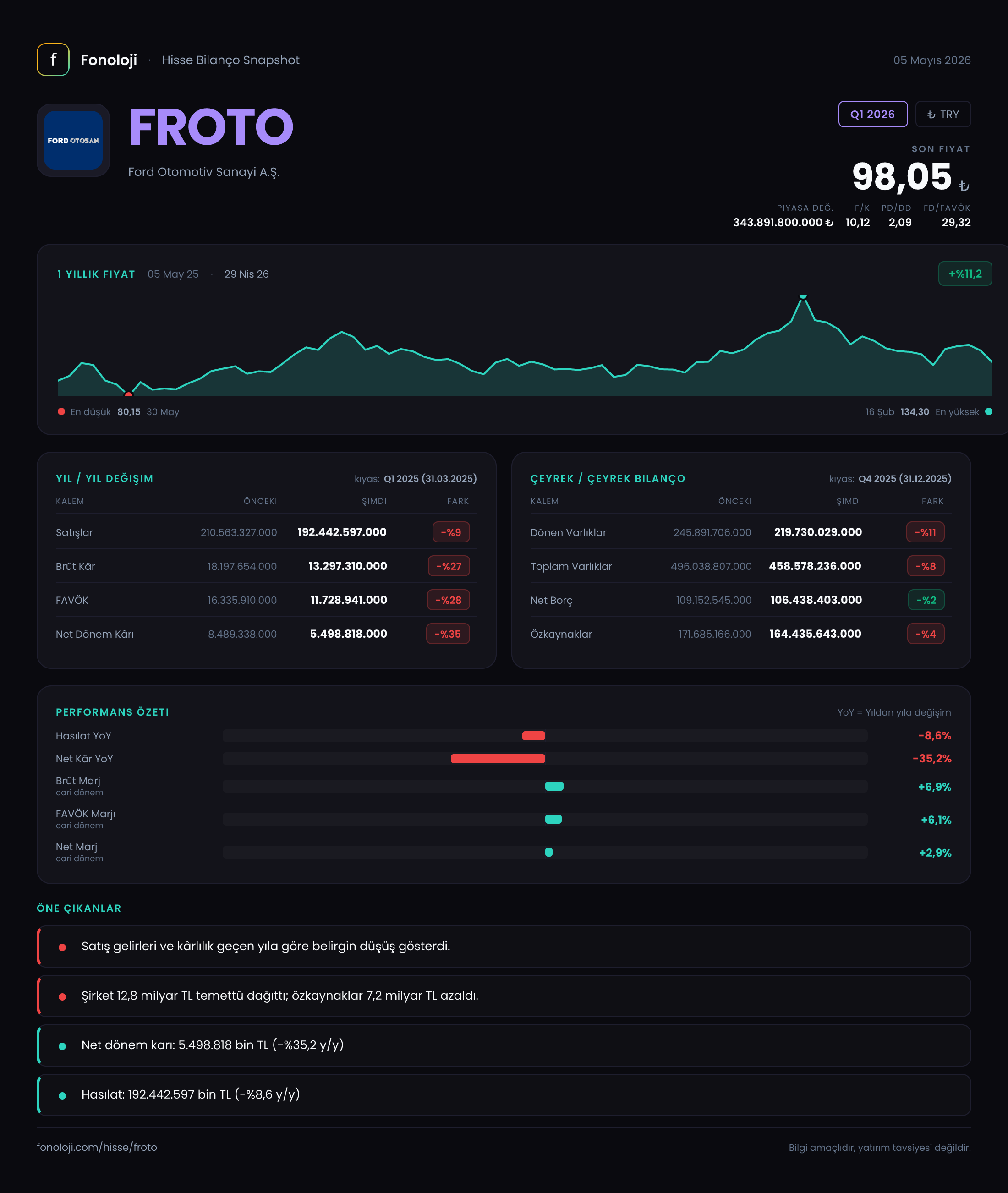The width and height of the screenshot is (1008, 1193).
Task: Click highlight Hasılat 192.442.597 bin TL
Action: coord(504,1094)
